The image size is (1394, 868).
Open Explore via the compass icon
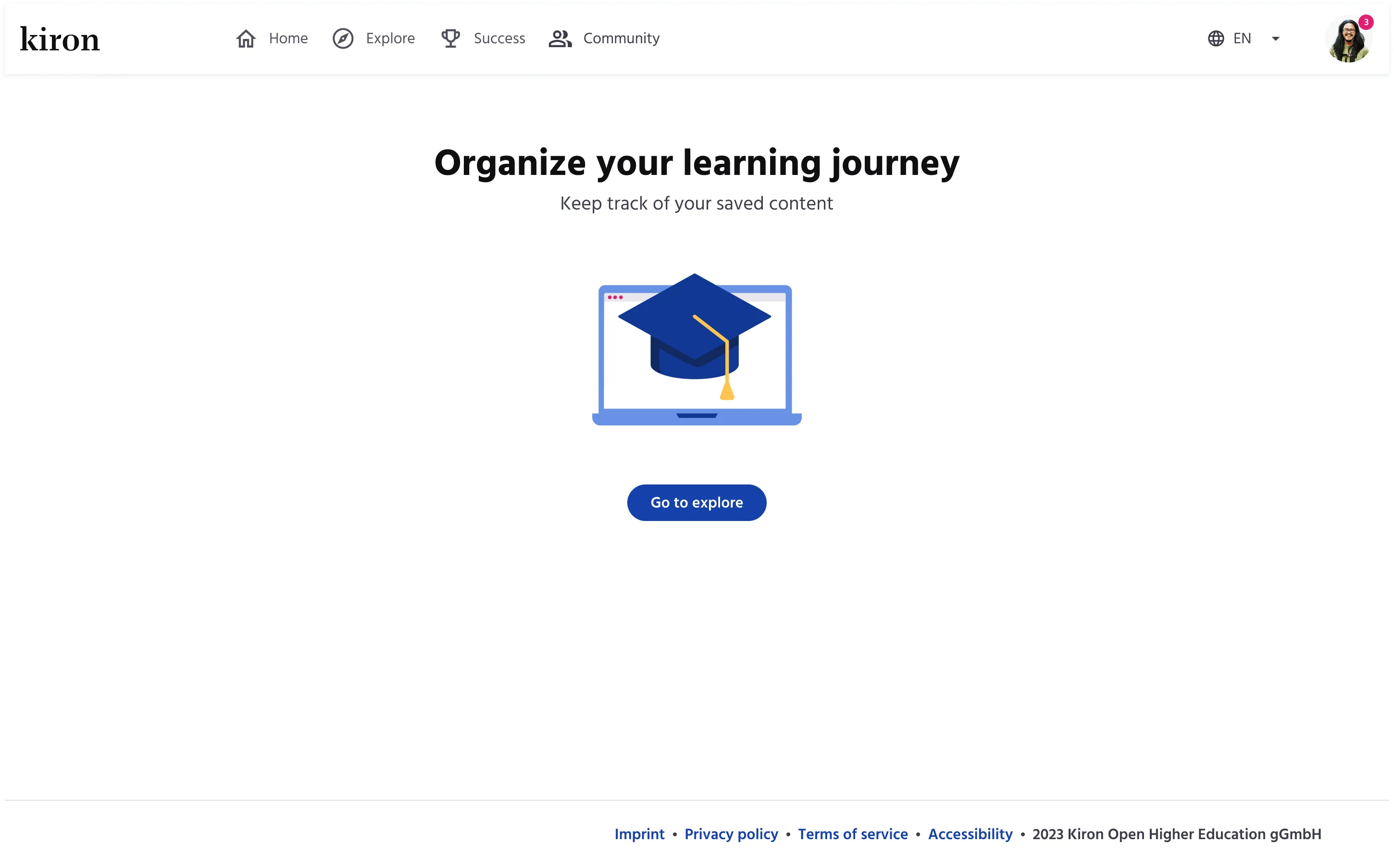pos(343,38)
